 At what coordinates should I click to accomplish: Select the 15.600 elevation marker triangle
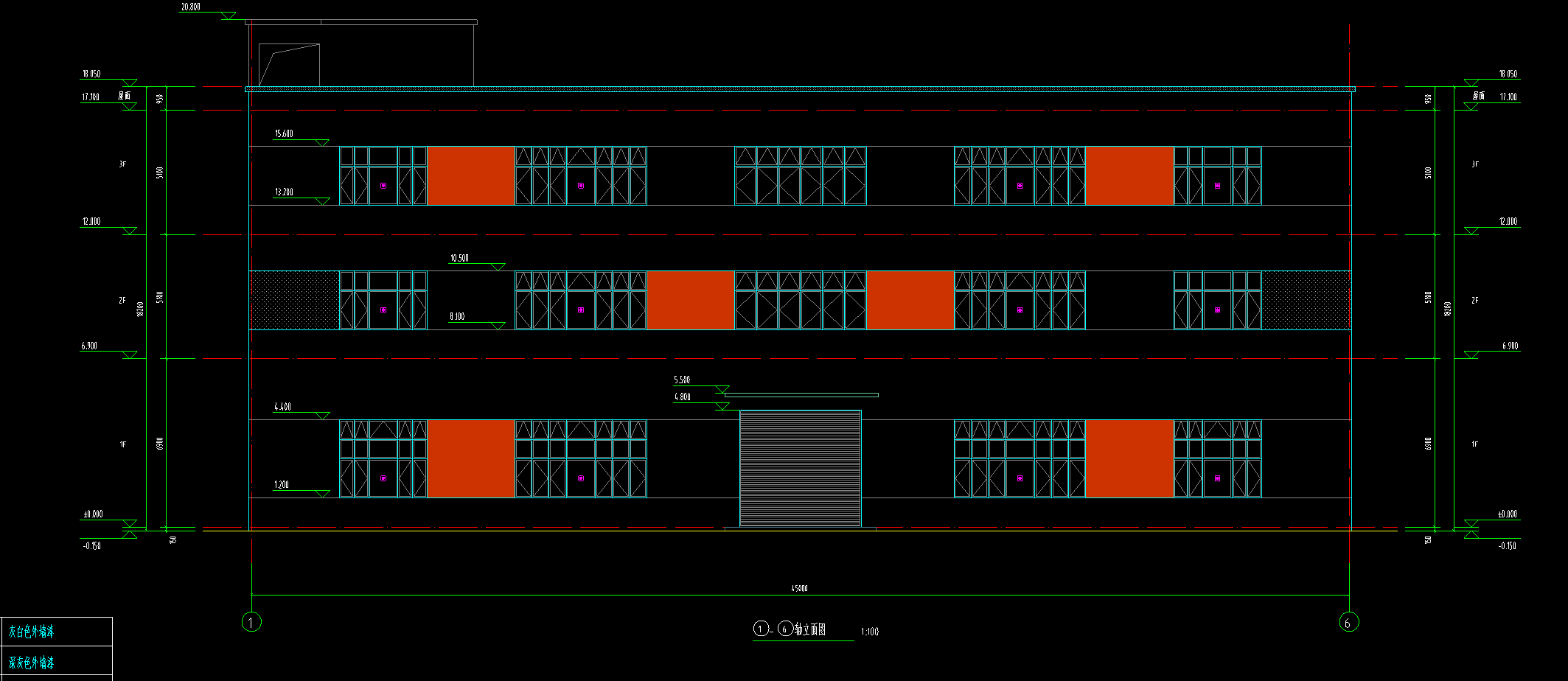(x=321, y=142)
